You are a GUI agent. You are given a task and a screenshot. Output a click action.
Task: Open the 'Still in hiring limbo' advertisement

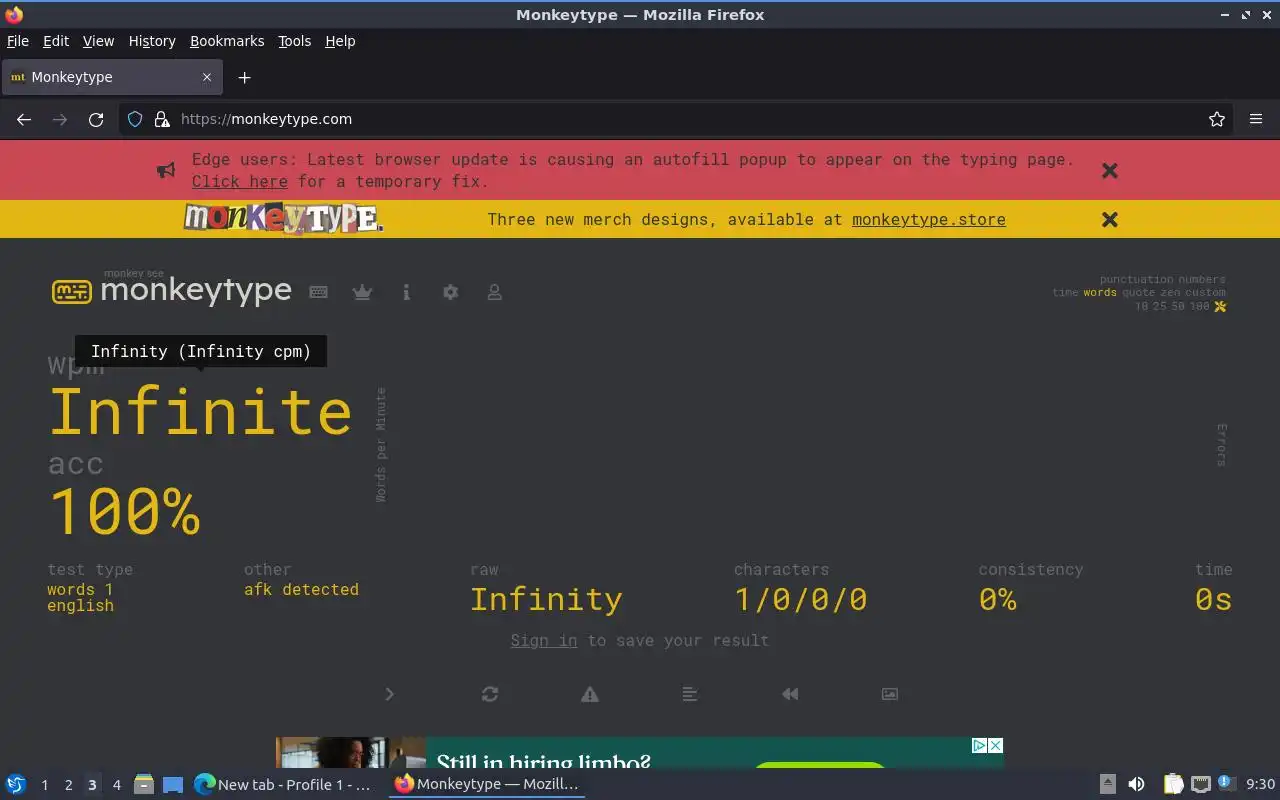pyautogui.click(x=640, y=753)
